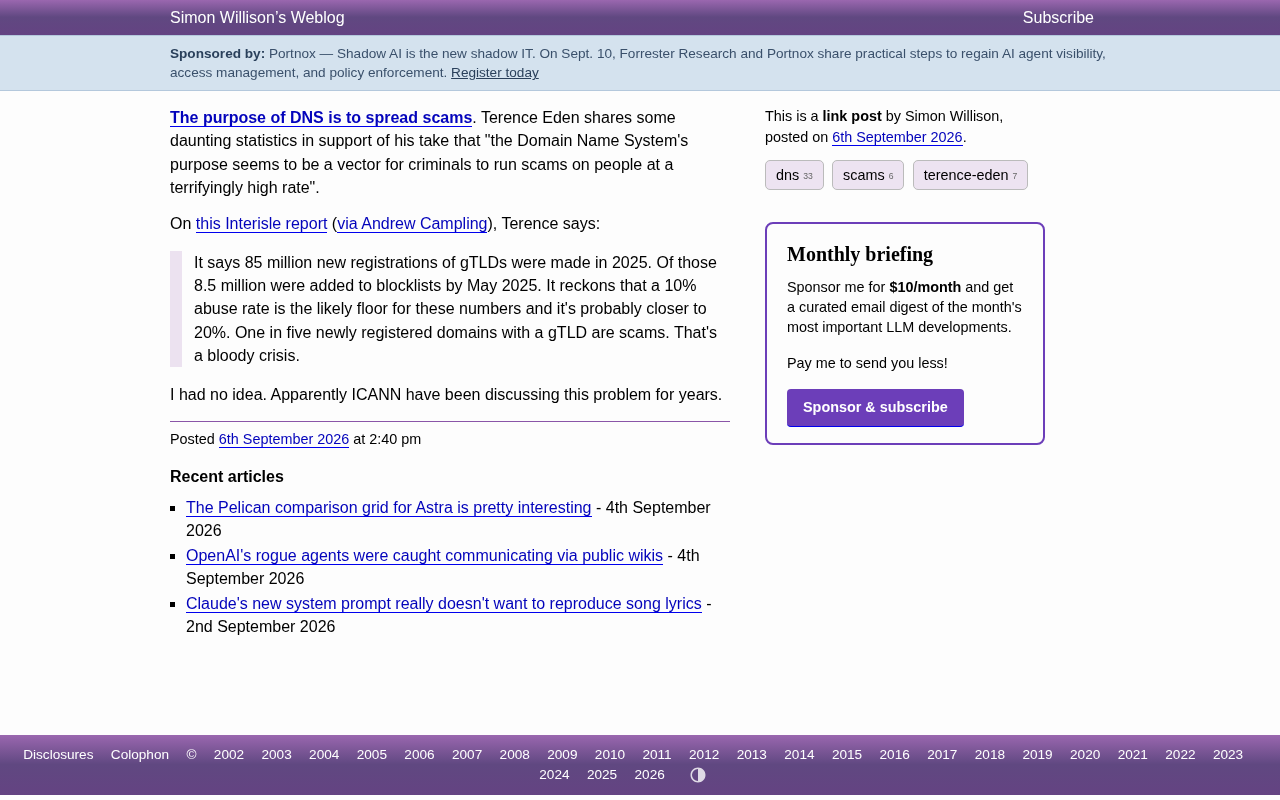Click the 'Recent articles' heading
1280x800 pixels.
click(x=227, y=477)
